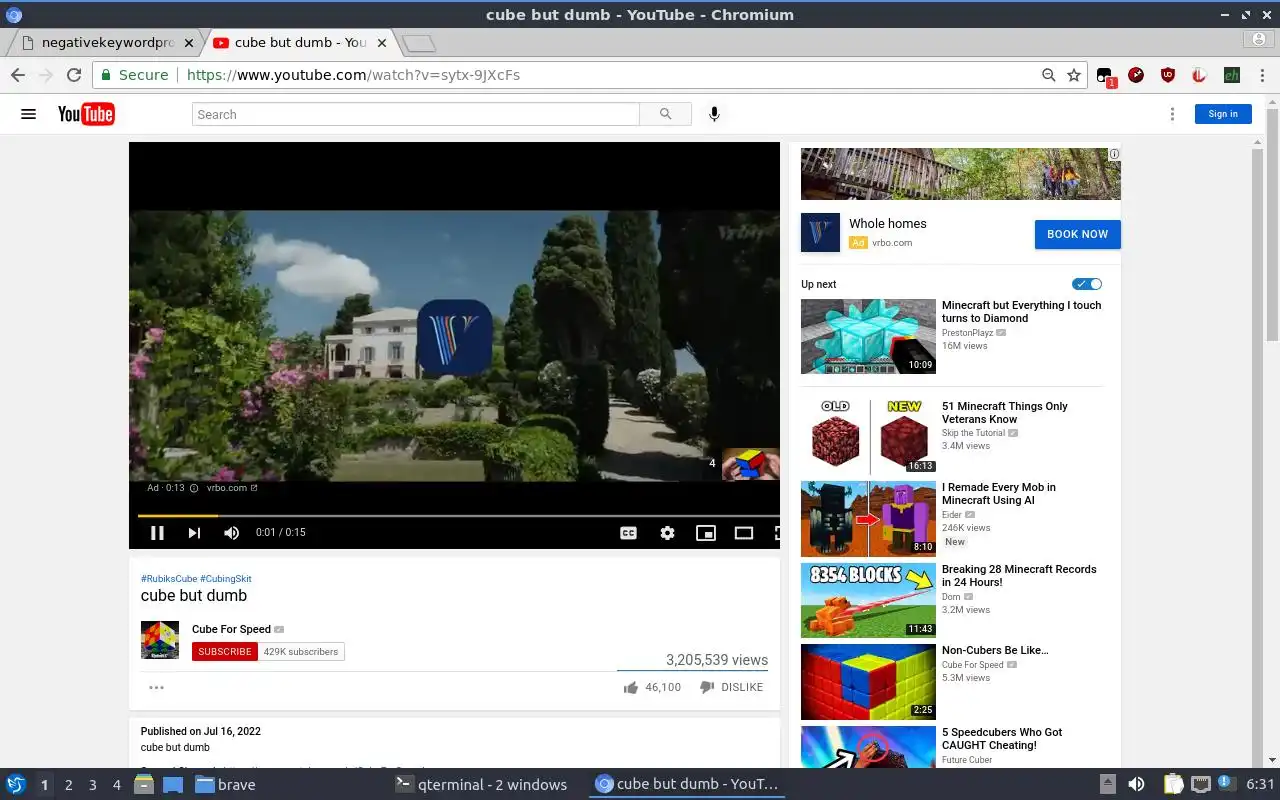This screenshot has height=800, width=1280.
Task: Open the Cube For Speed channel avatar
Action: [160, 640]
